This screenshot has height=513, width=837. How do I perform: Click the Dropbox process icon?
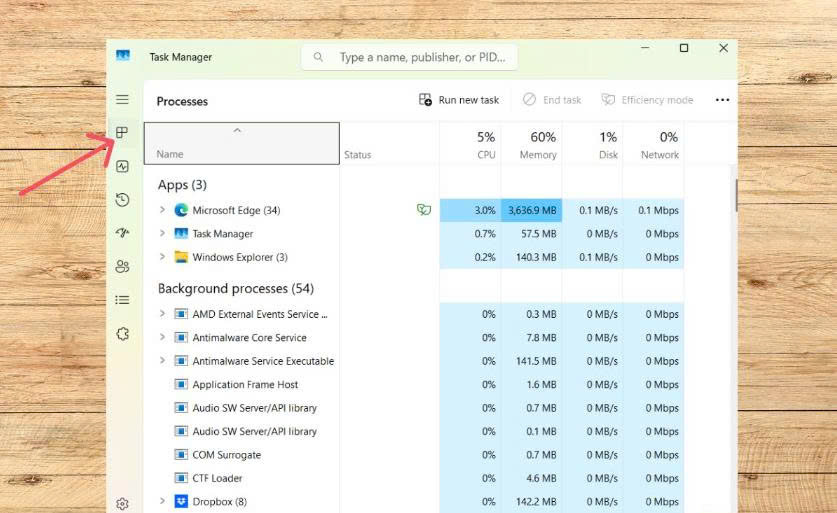[181, 501]
